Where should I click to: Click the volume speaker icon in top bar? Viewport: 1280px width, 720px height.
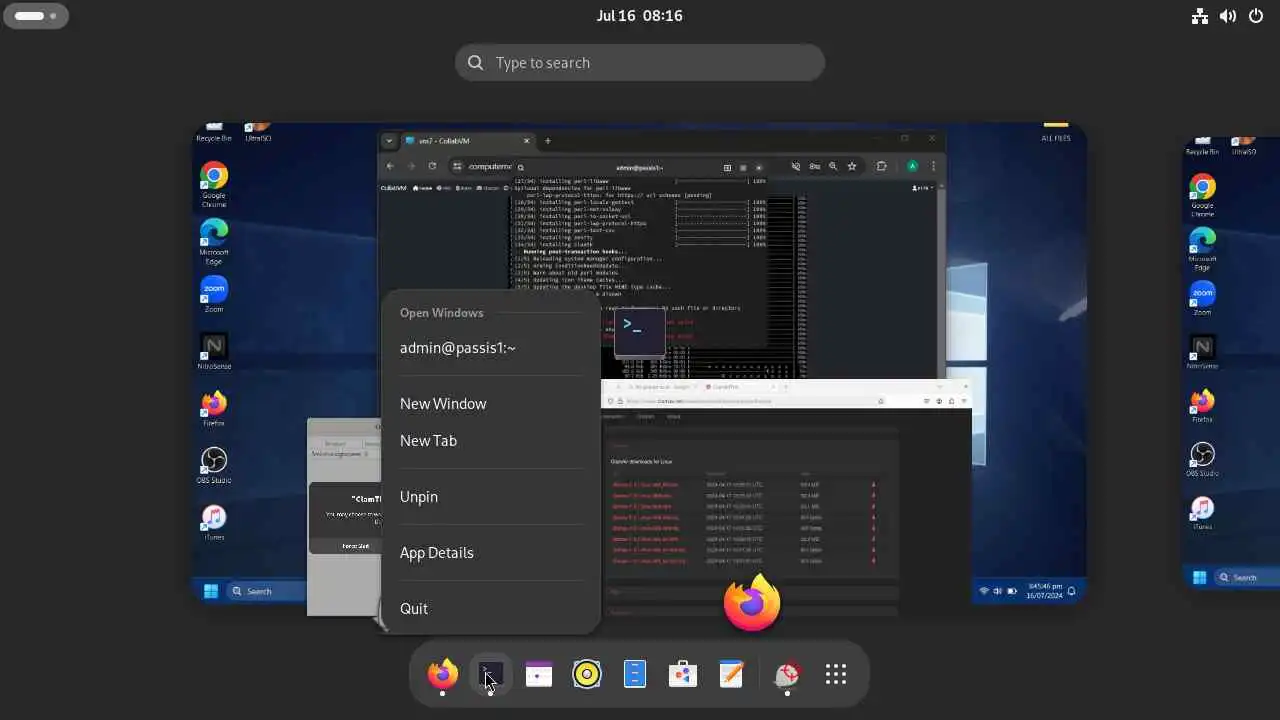click(x=1228, y=16)
